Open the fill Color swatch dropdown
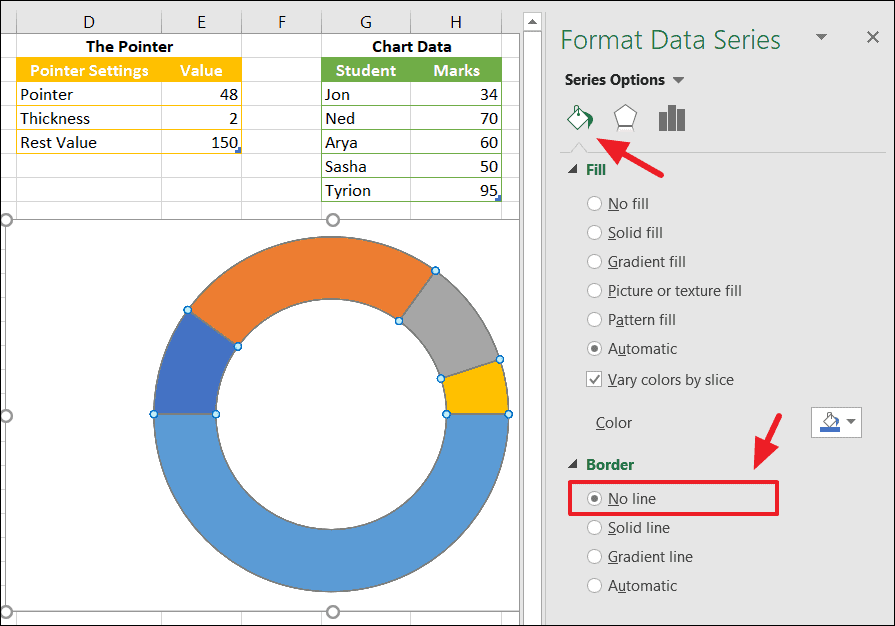The image size is (895, 626). 836,422
